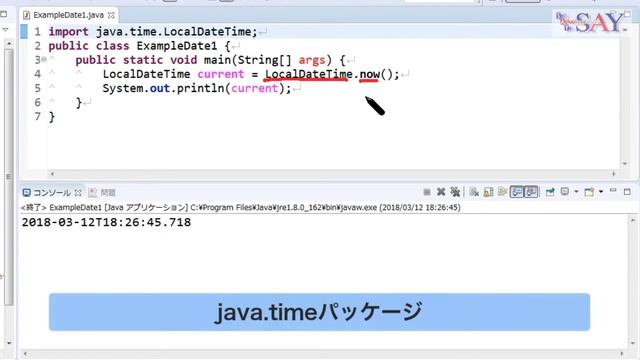Click 'current' argument on line 5
The width and height of the screenshot is (640, 360).
click(255, 89)
